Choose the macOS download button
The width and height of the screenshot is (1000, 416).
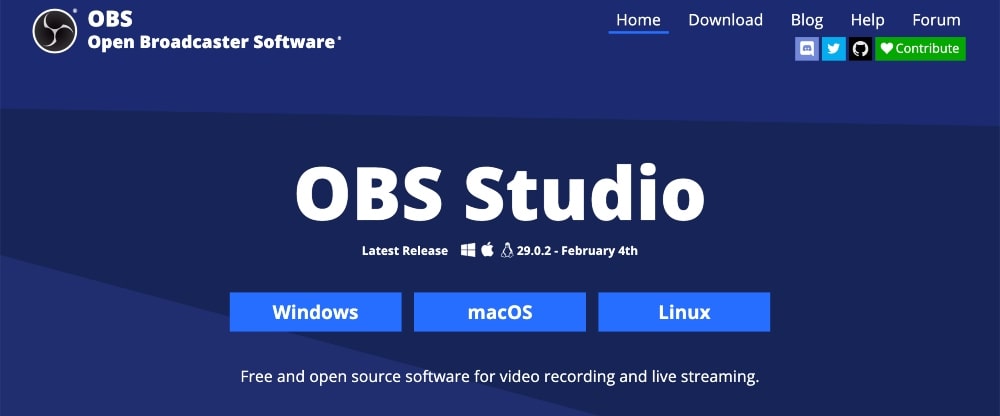click(500, 312)
